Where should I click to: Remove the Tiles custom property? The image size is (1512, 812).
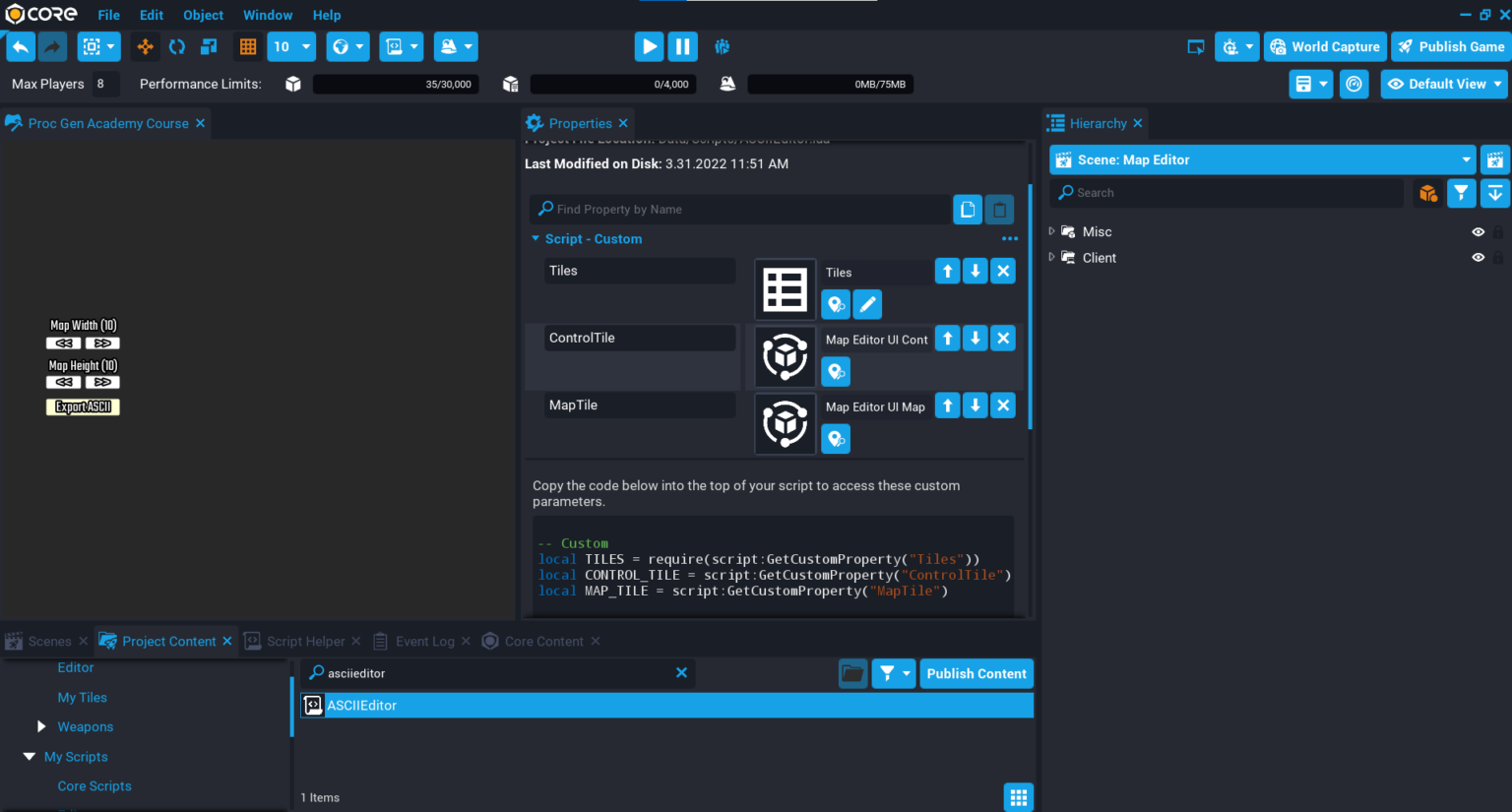point(1003,271)
